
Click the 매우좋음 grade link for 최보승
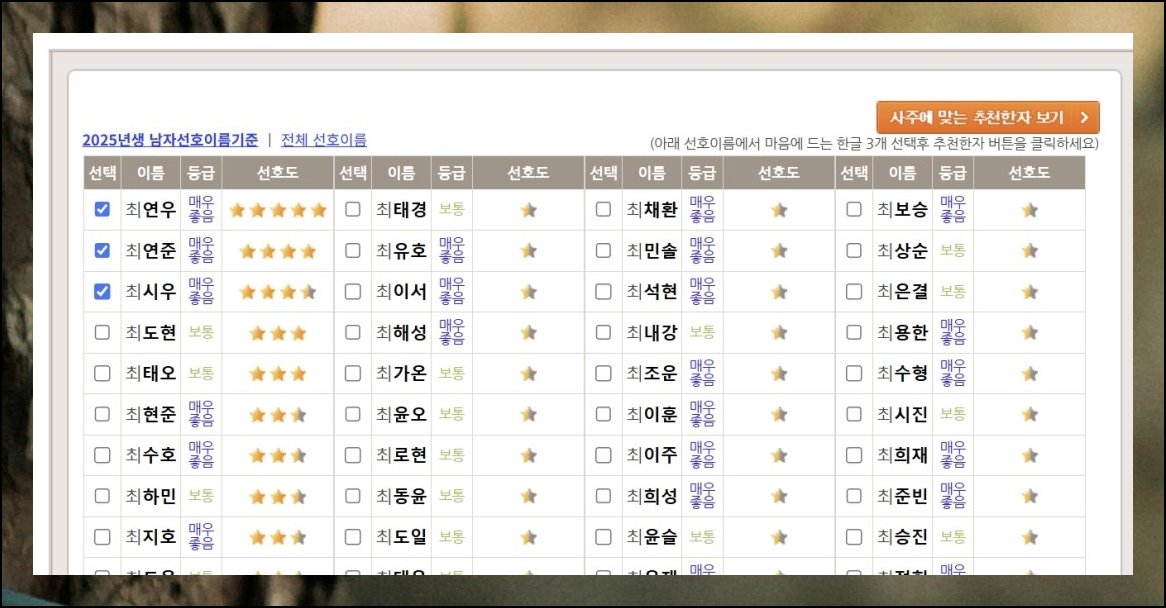[953, 210]
